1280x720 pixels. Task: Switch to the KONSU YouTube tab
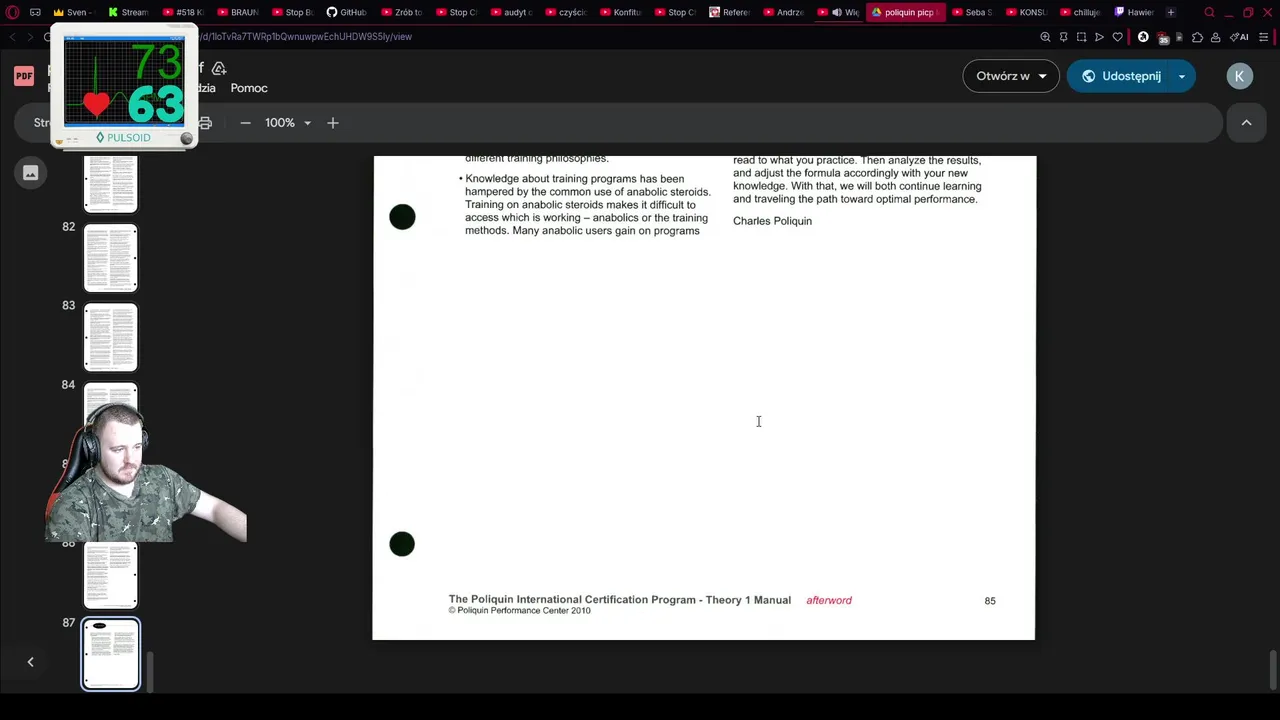coord(1025,12)
